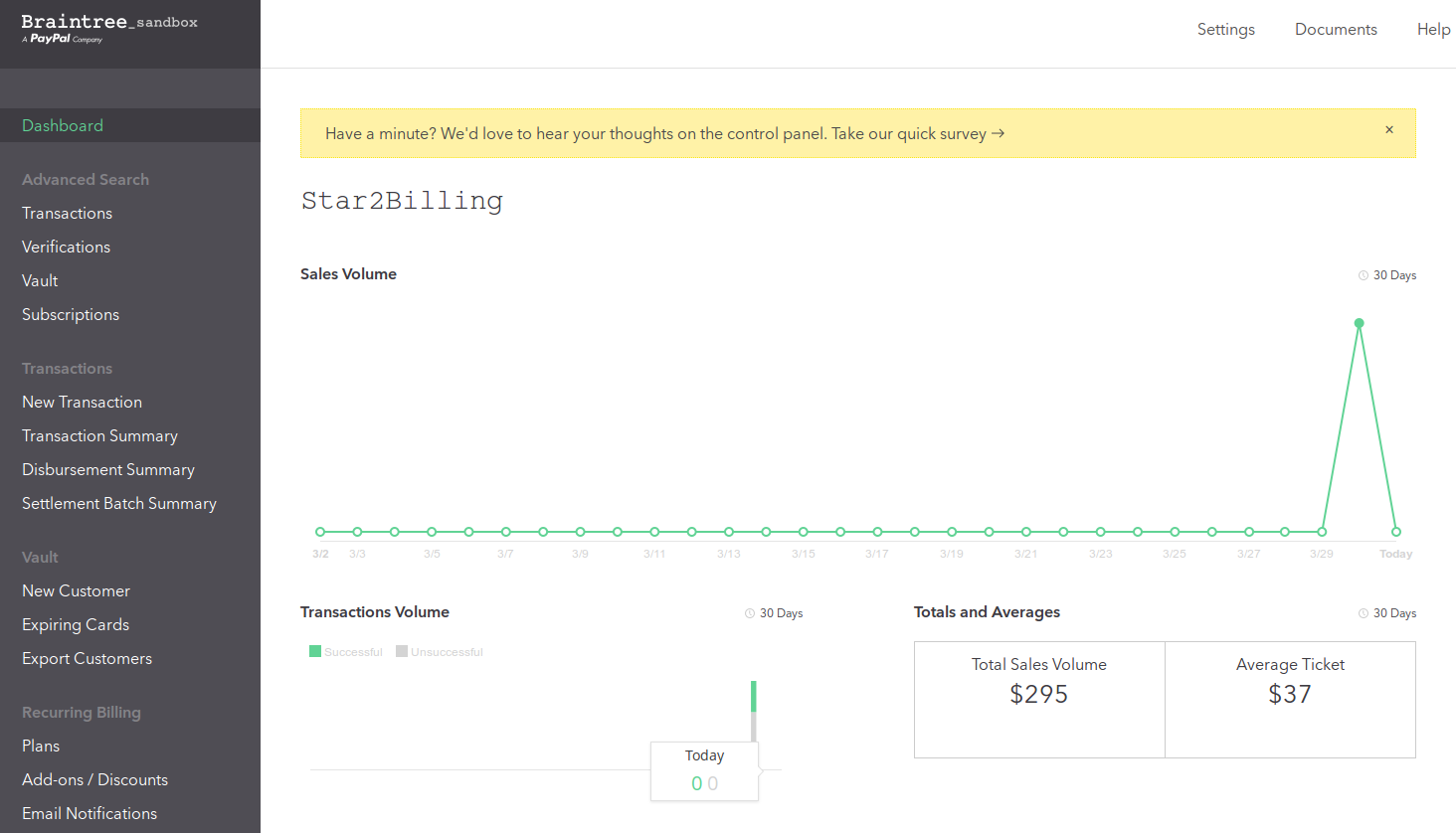
Task: Click the Transactions Volume heading
Action: (x=375, y=612)
